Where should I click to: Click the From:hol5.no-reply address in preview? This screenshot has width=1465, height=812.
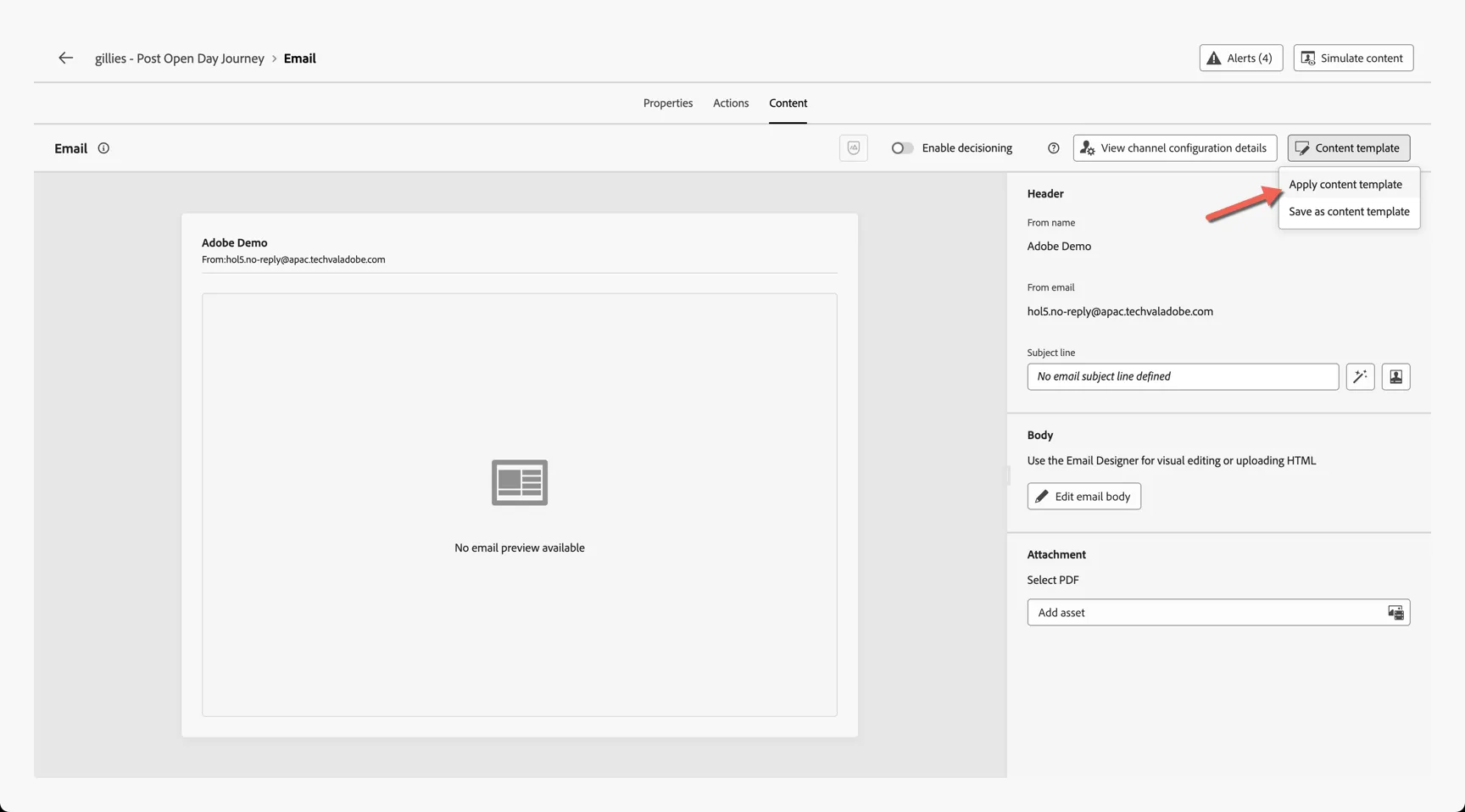[x=293, y=260]
